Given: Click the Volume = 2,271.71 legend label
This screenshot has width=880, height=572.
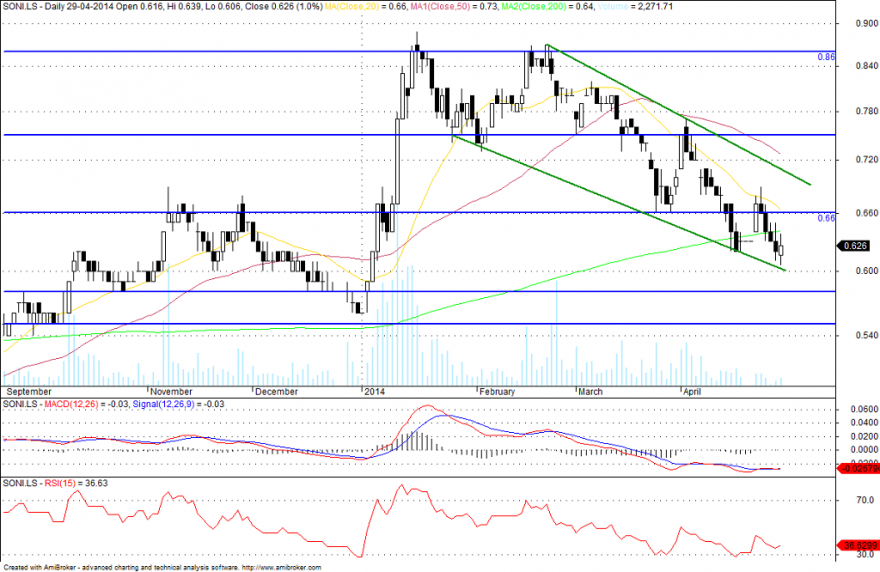Looking at the screenshot, I should [x=636, y=7].
